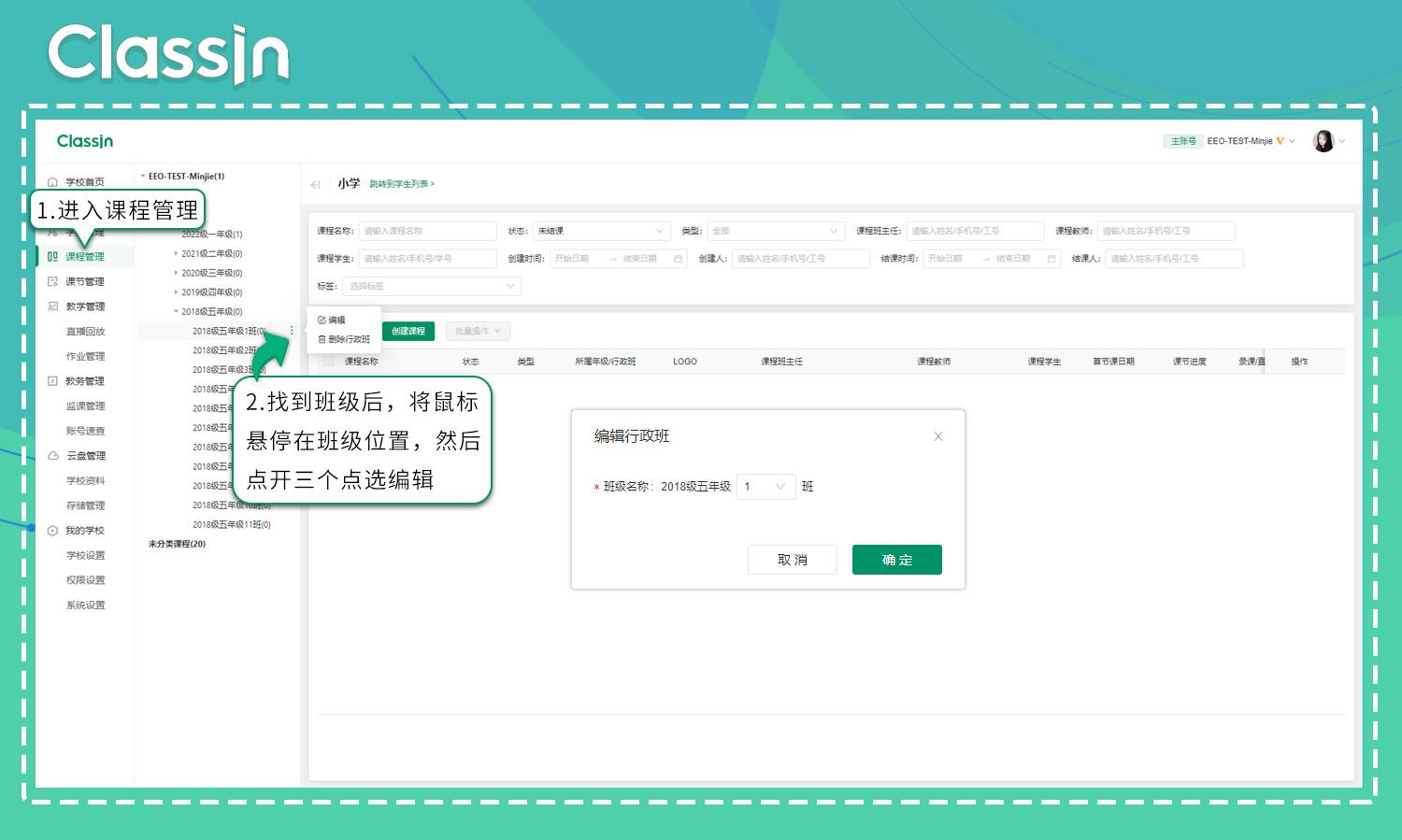Image resolution: width=1402 pixels, height=840 pixels.
Task: Open 系统设置 in the sidebar
Action: coord(85,605)
